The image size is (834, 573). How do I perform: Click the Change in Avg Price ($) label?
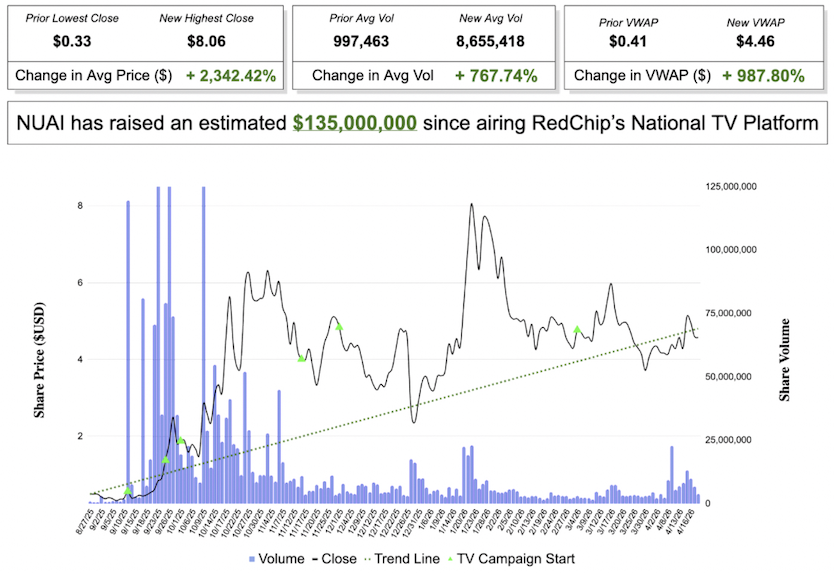click(94, 76)
